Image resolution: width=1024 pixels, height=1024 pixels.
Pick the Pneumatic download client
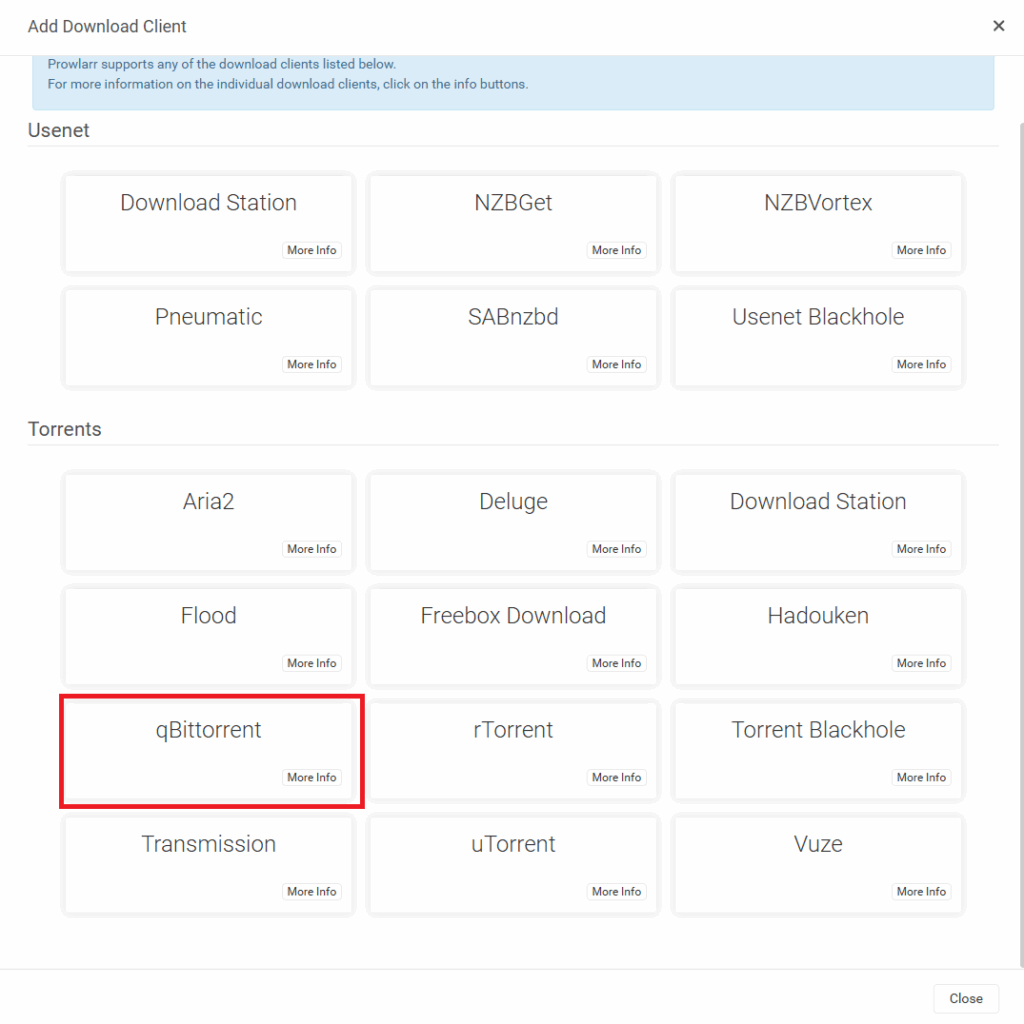tap(208, 337)
